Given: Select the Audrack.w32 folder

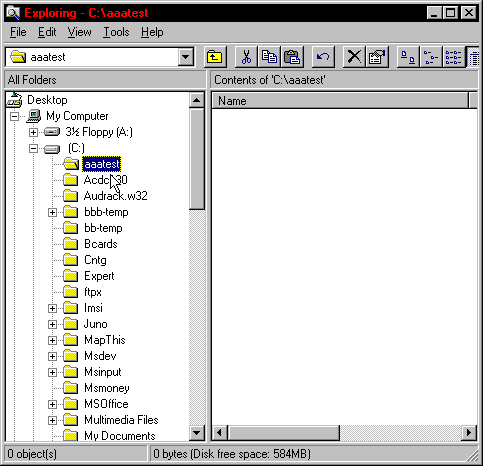Looking at the screenshot, I should [115, 196].
